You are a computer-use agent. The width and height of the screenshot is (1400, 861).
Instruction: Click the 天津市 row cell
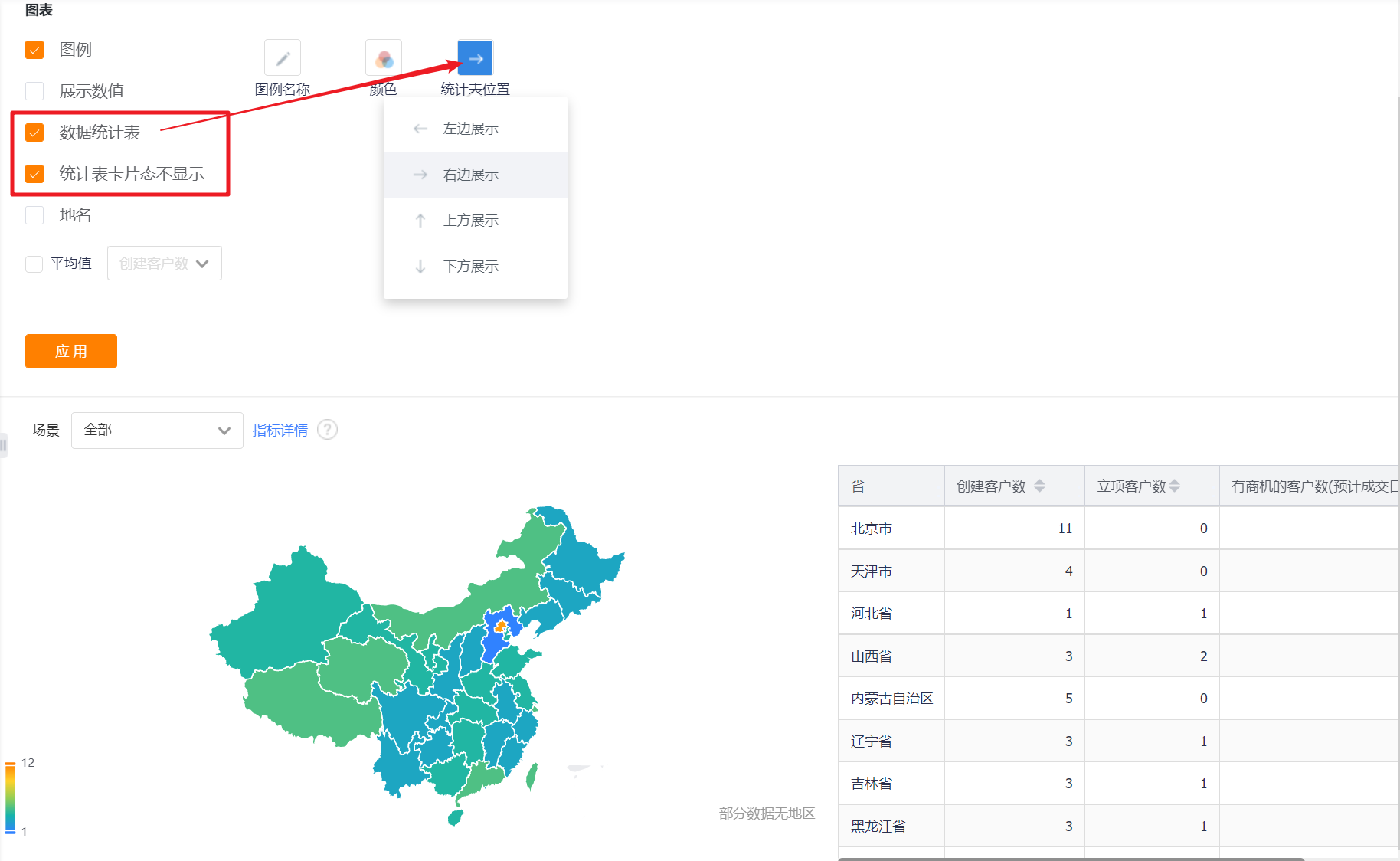coord(891,571)
